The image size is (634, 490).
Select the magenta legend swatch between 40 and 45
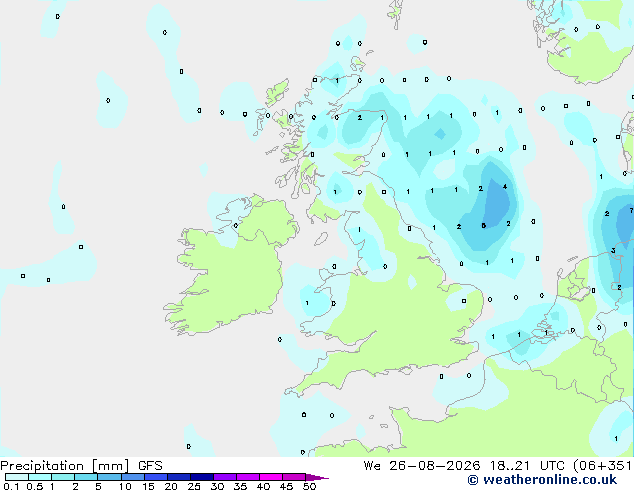(x=271, y=477)
